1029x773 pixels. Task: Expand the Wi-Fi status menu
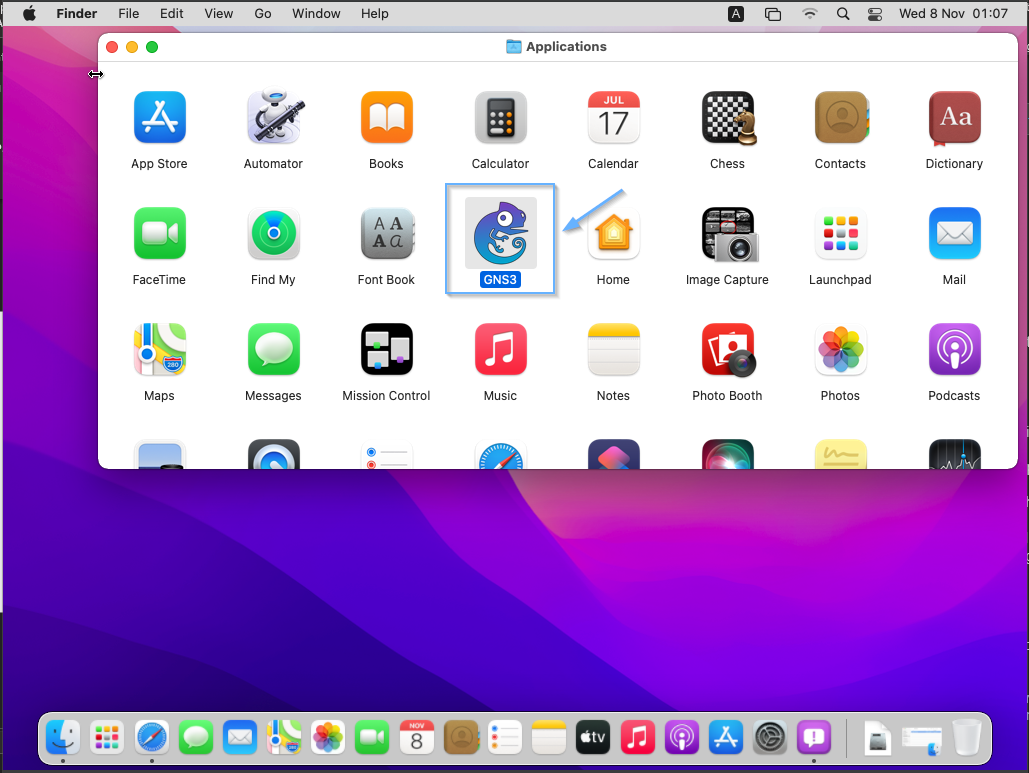pyautogui.click(x=810, y=14)
